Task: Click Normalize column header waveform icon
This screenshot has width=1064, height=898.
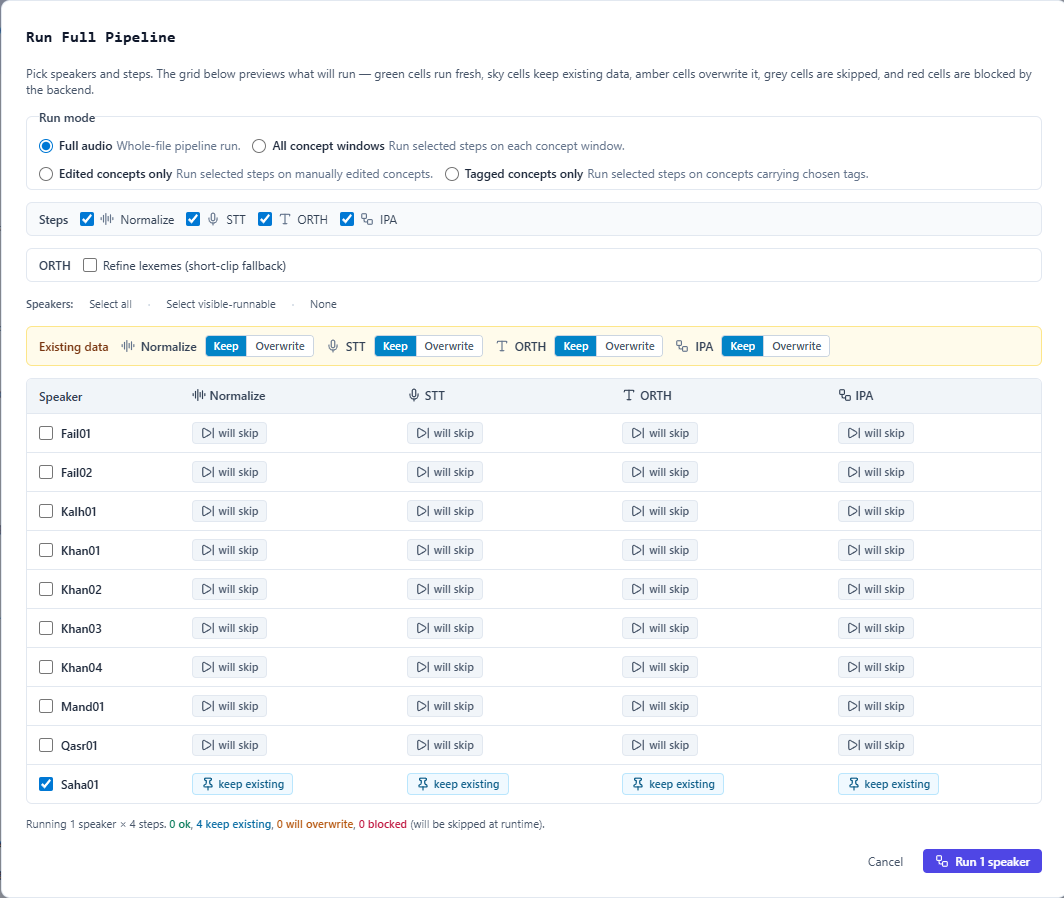Action: point(199,395)
